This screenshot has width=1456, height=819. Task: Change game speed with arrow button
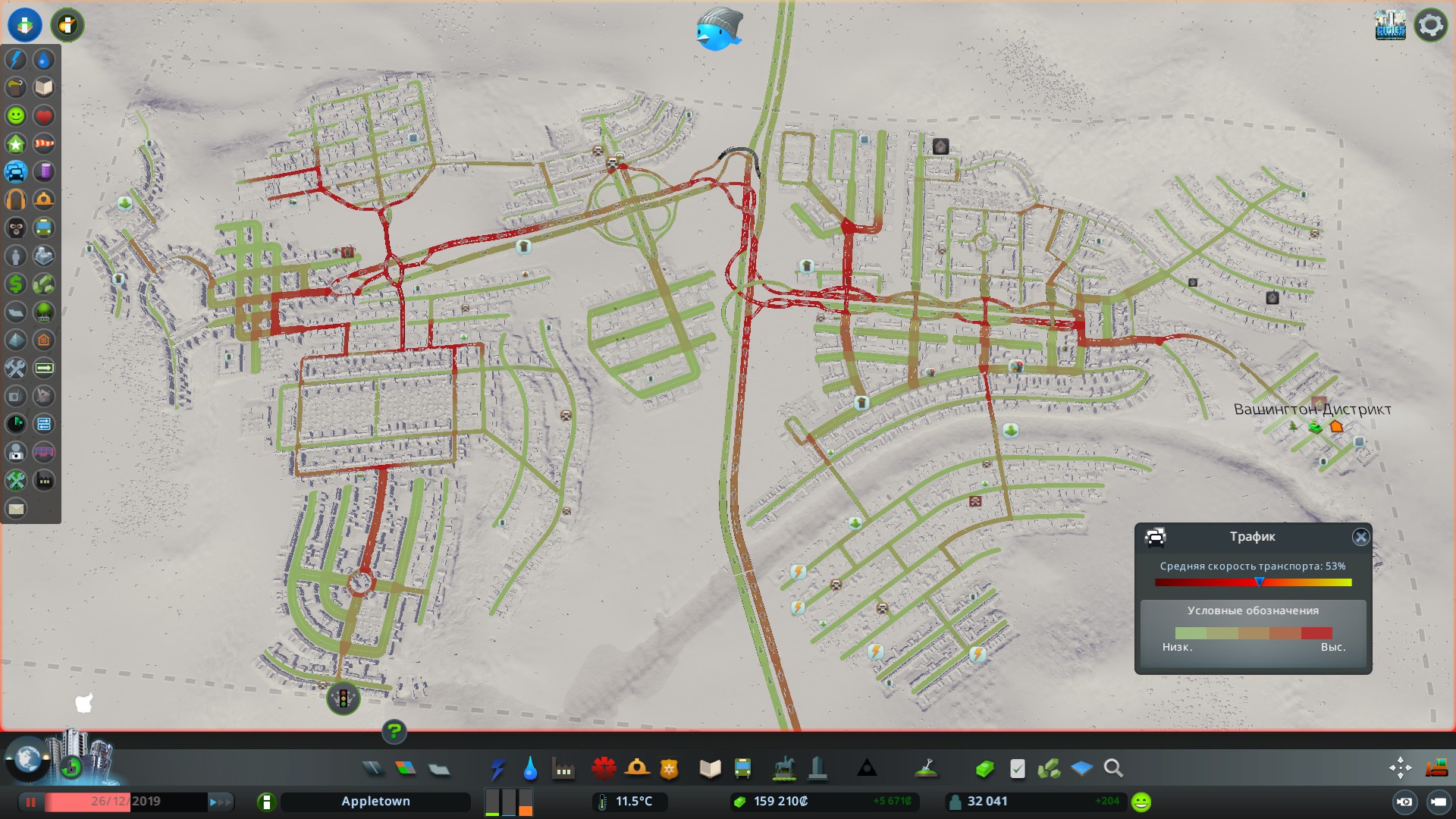(220, 802)
